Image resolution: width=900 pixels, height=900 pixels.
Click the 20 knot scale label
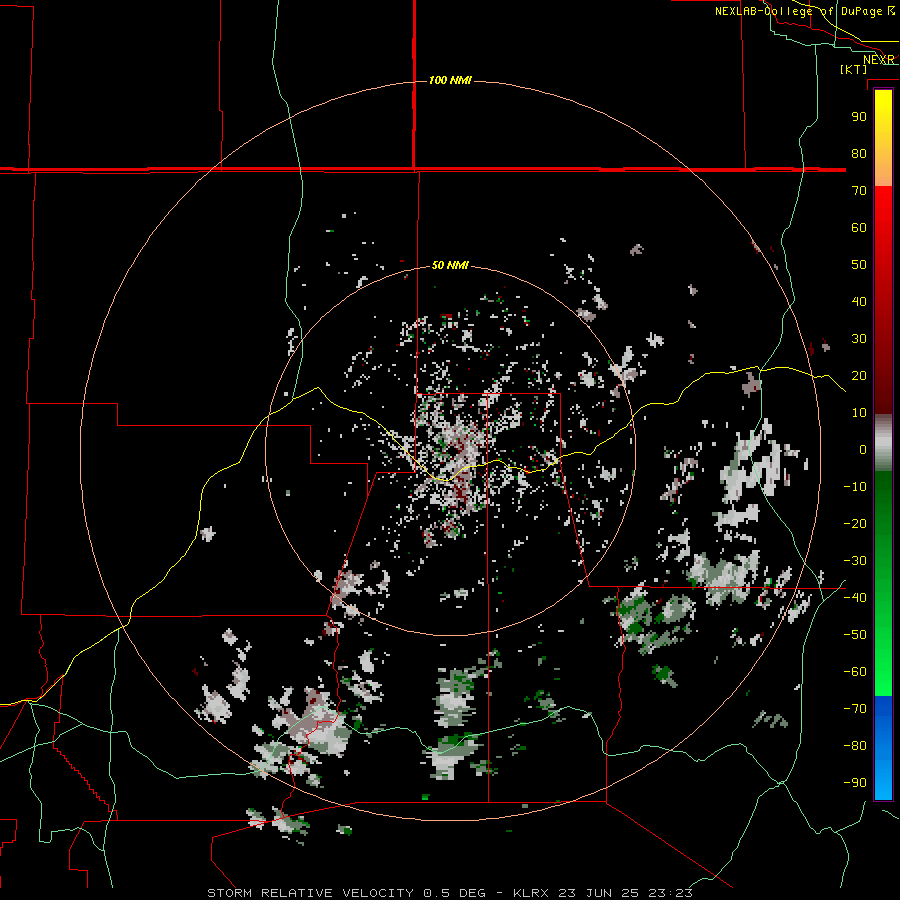point(859,376)
